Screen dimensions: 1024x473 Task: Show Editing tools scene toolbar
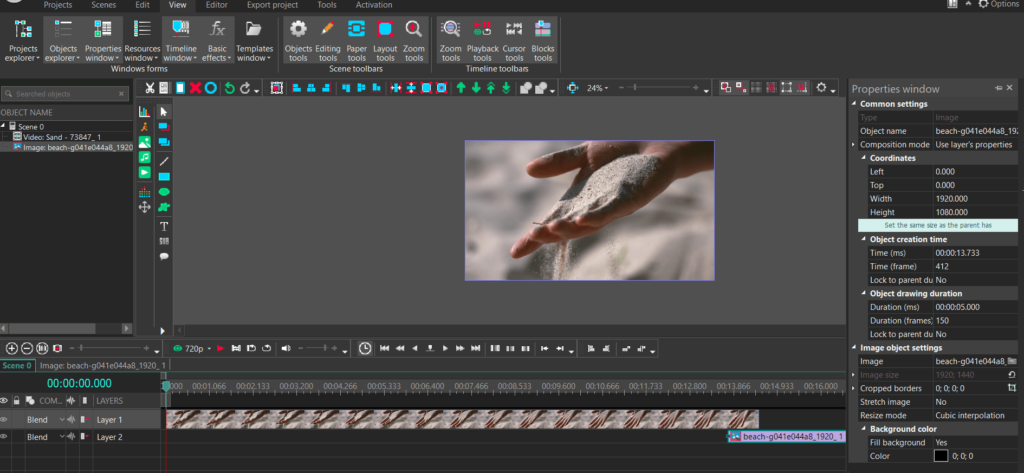tap(328, 41)
